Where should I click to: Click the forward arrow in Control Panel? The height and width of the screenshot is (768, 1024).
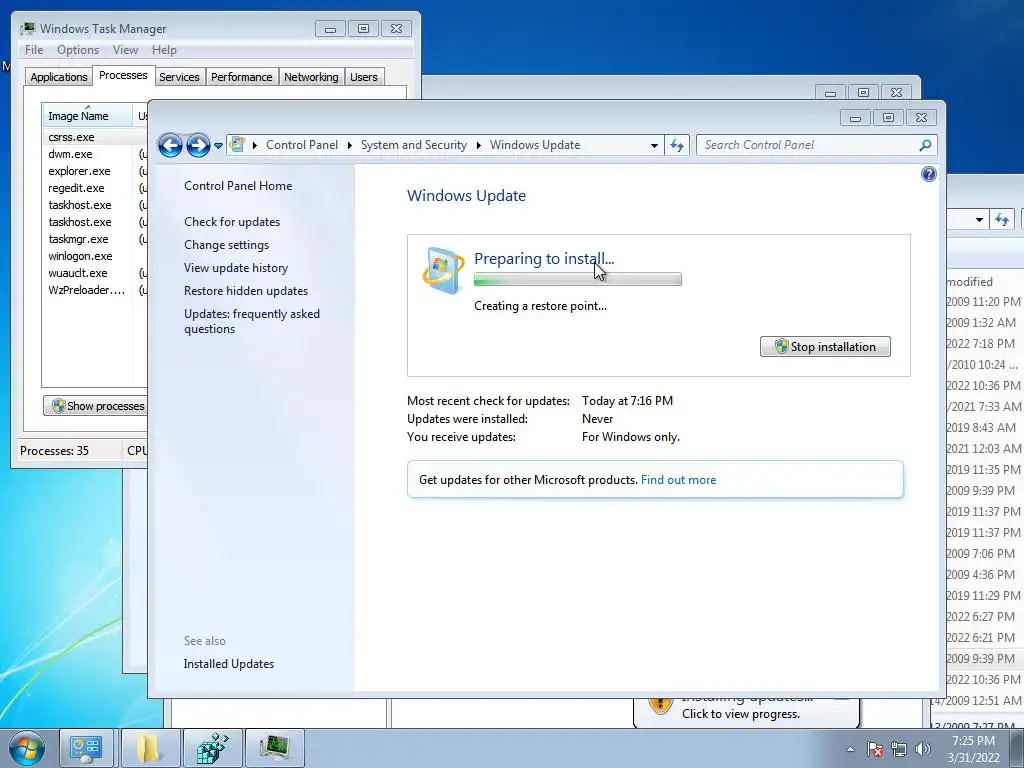(198, 145)
